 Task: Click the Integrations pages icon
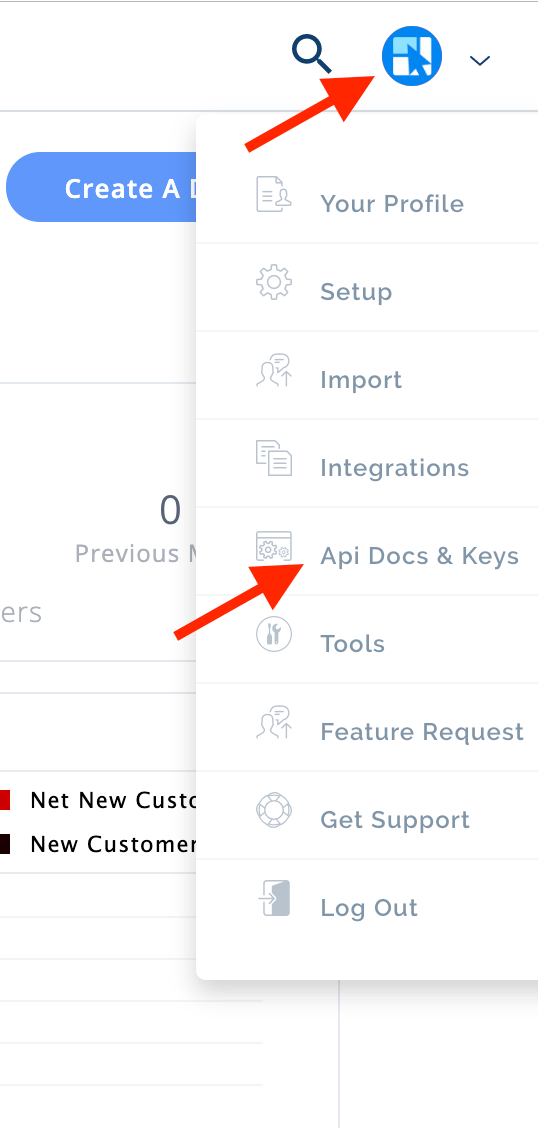tap(273, 458)
